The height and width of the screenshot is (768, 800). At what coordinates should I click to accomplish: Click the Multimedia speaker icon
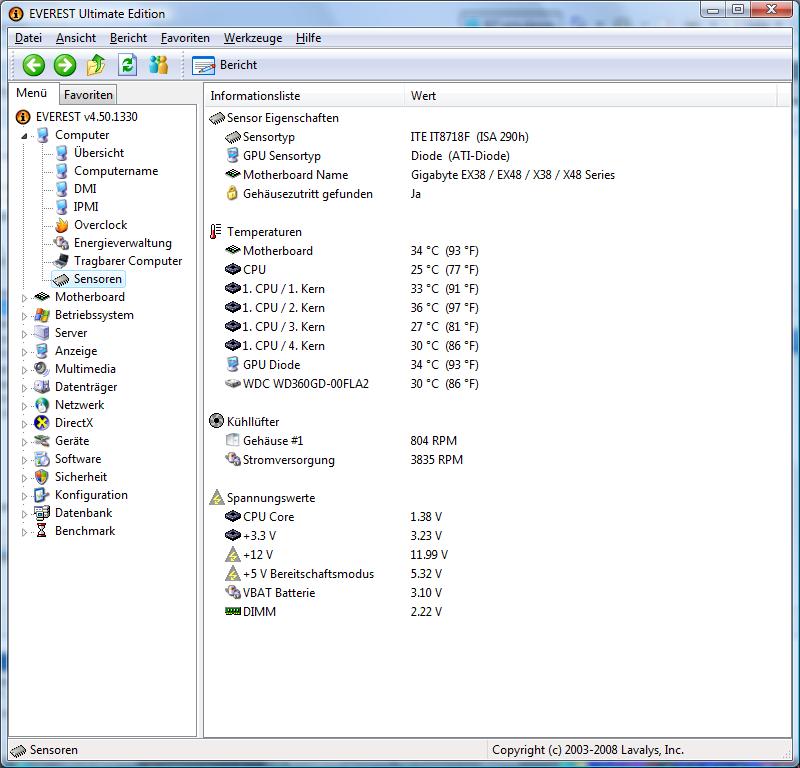[41, 368]
